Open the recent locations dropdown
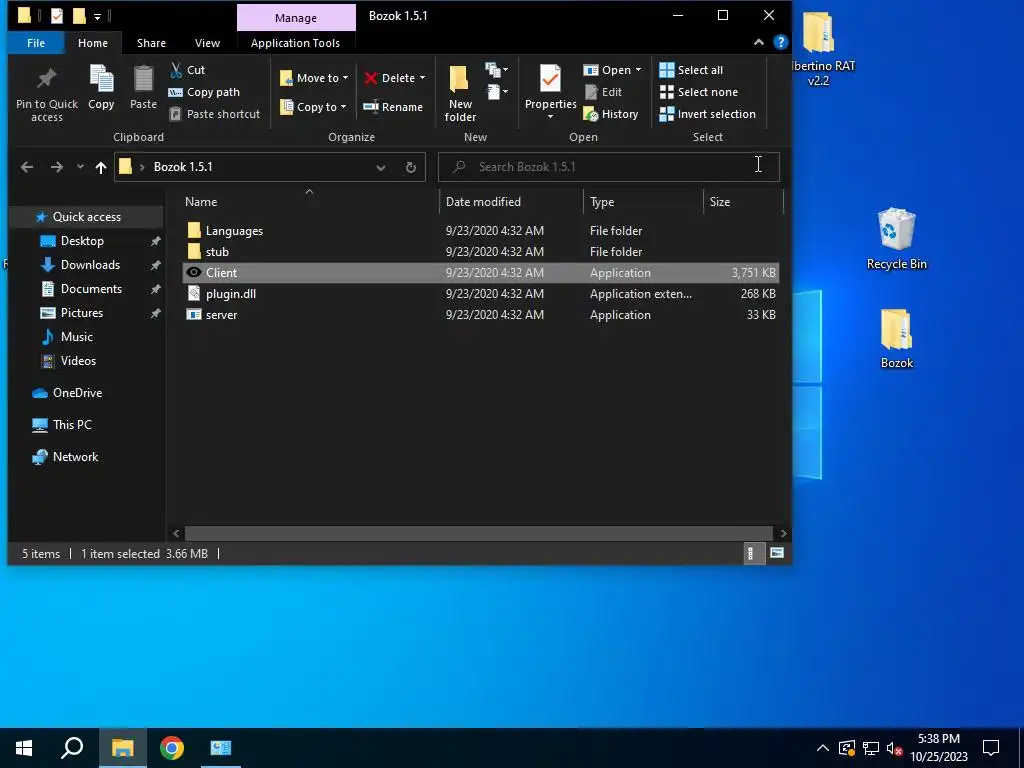1024x768 pixels. (80, 167)
